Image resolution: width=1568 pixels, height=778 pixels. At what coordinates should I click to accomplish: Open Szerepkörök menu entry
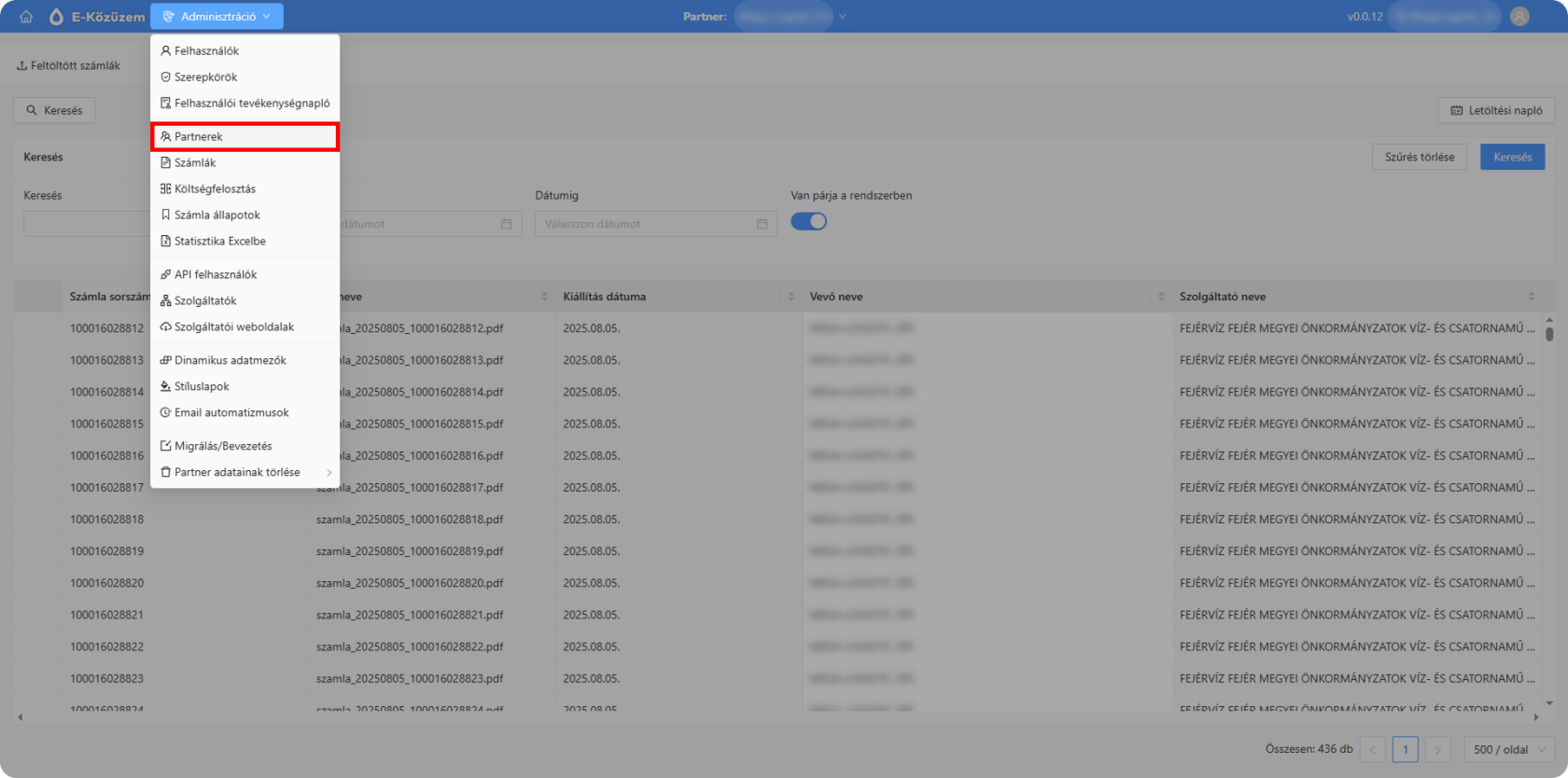[x=245, y=76]
